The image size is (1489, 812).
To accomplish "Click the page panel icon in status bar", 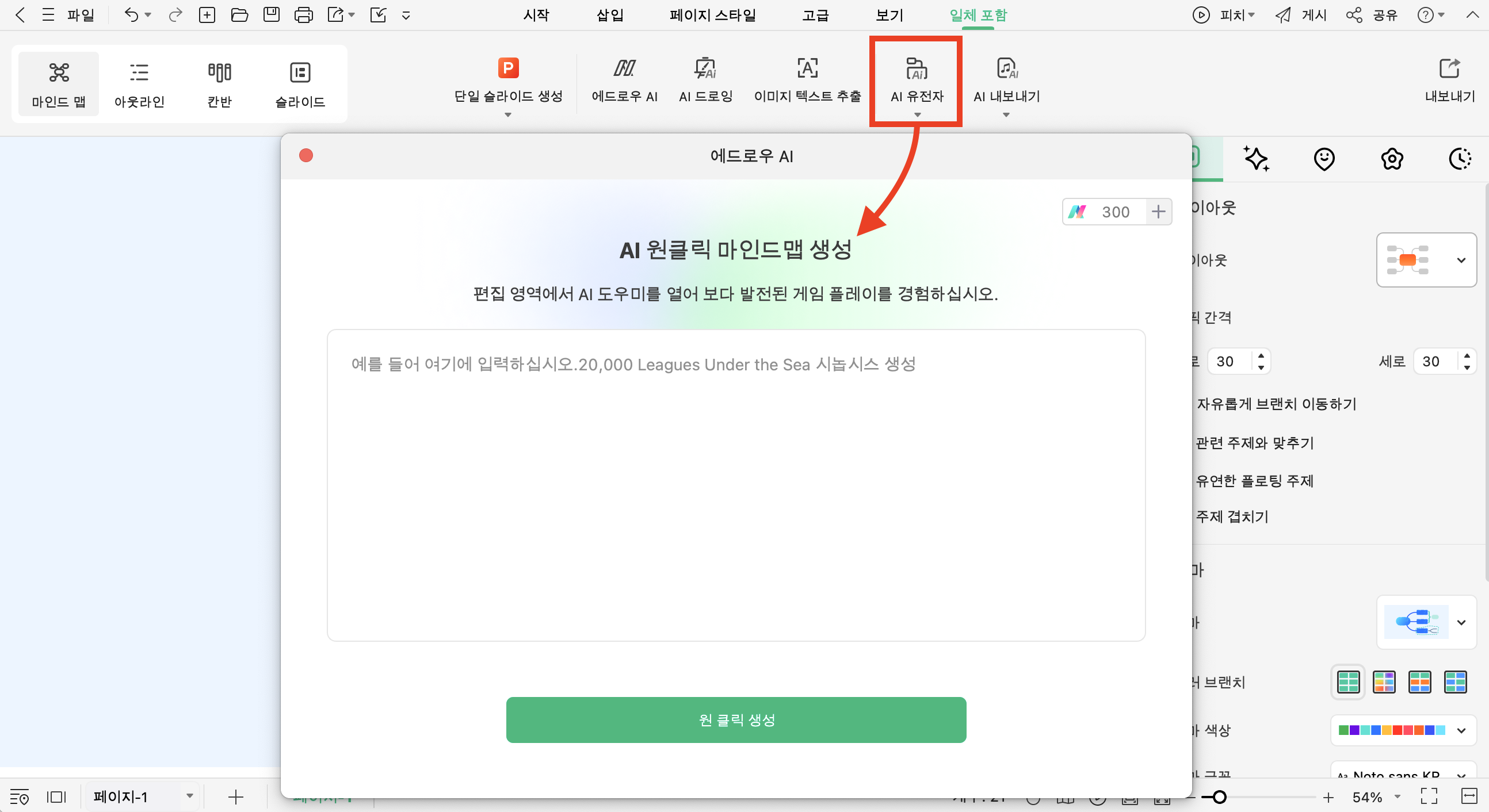I will [x=56, y=798].
